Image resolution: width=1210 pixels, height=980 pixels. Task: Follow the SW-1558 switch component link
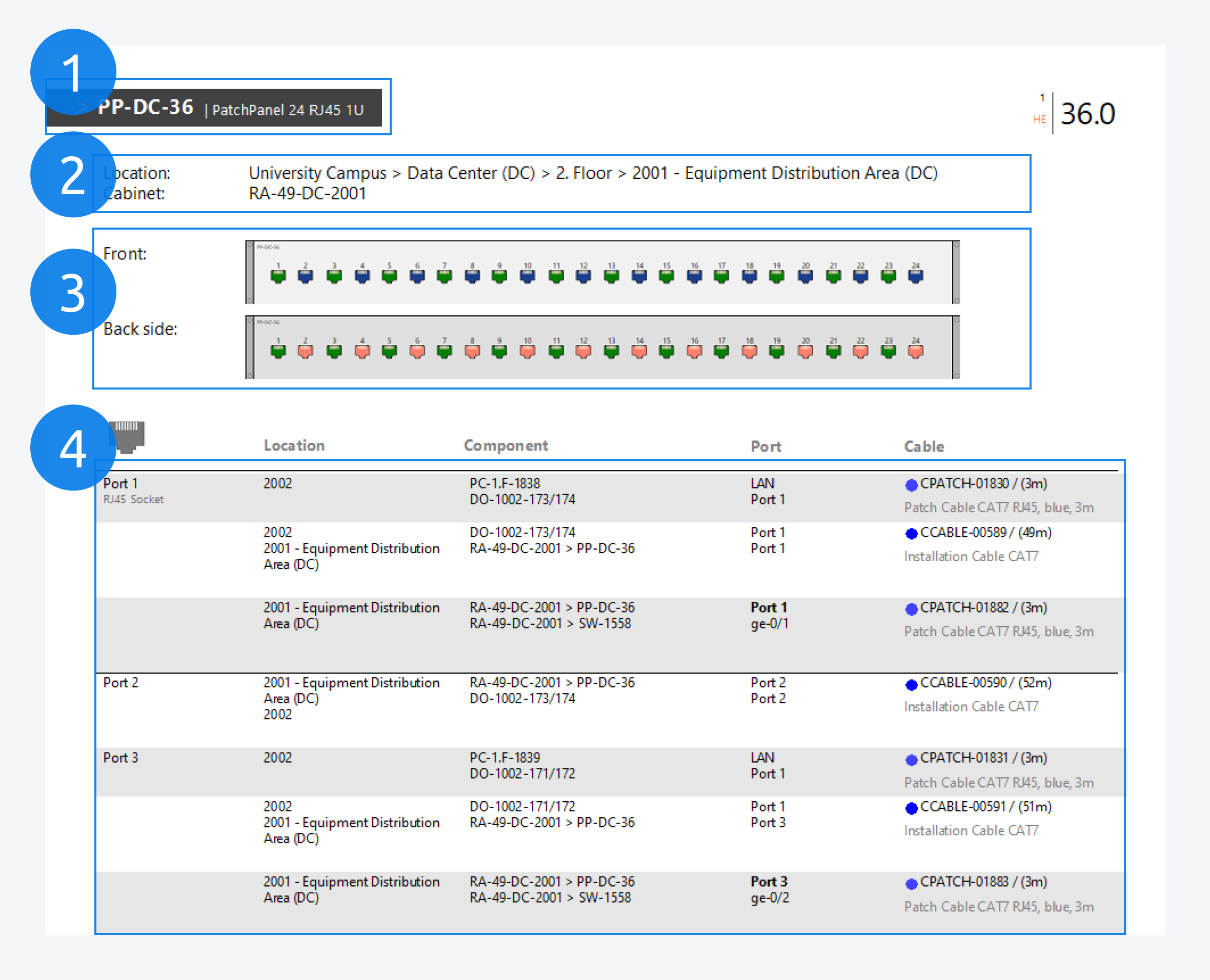click(606, 623)
